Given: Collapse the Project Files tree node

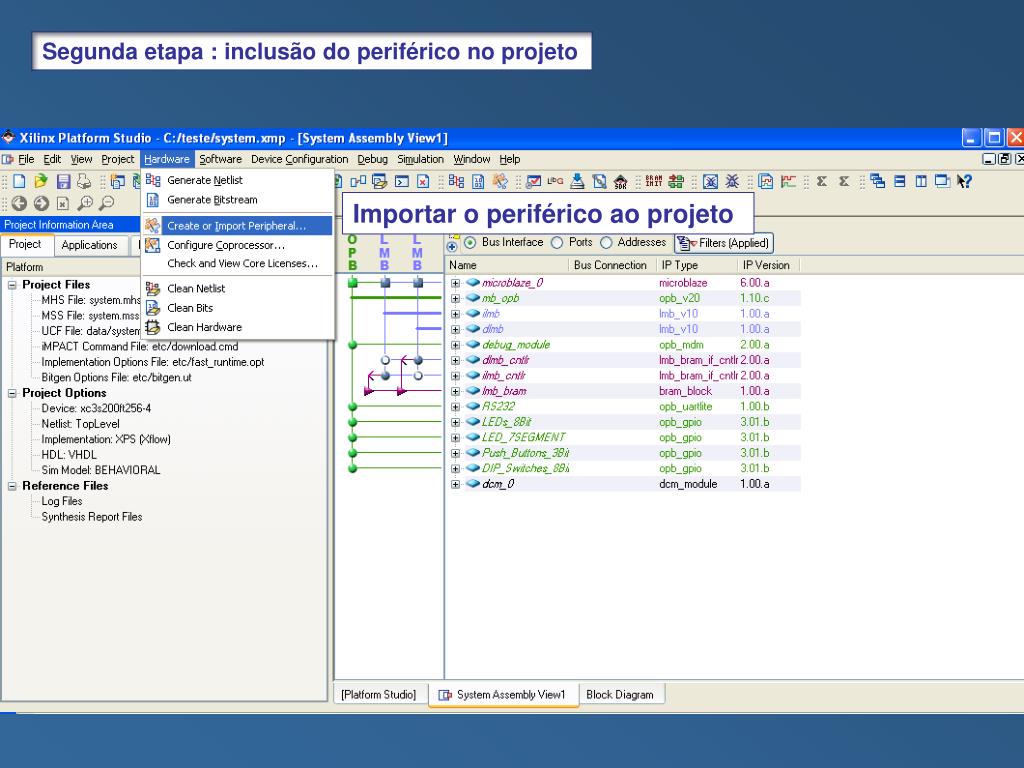Looking at the screenshot, I should tap(12, 285).
